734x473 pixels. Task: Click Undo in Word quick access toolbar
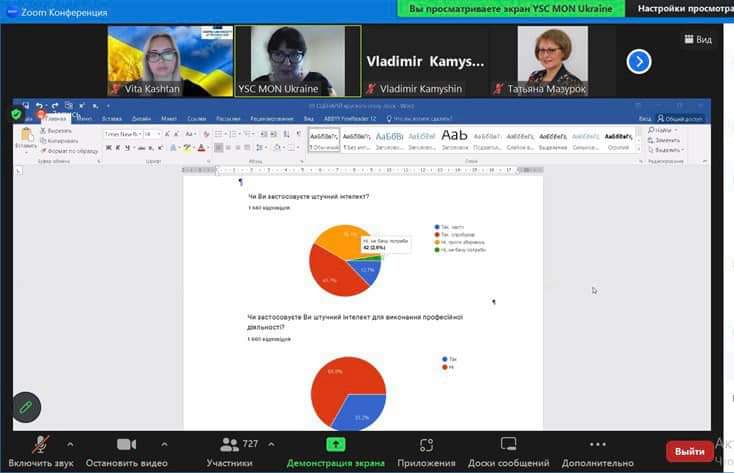tap(39, 106)
